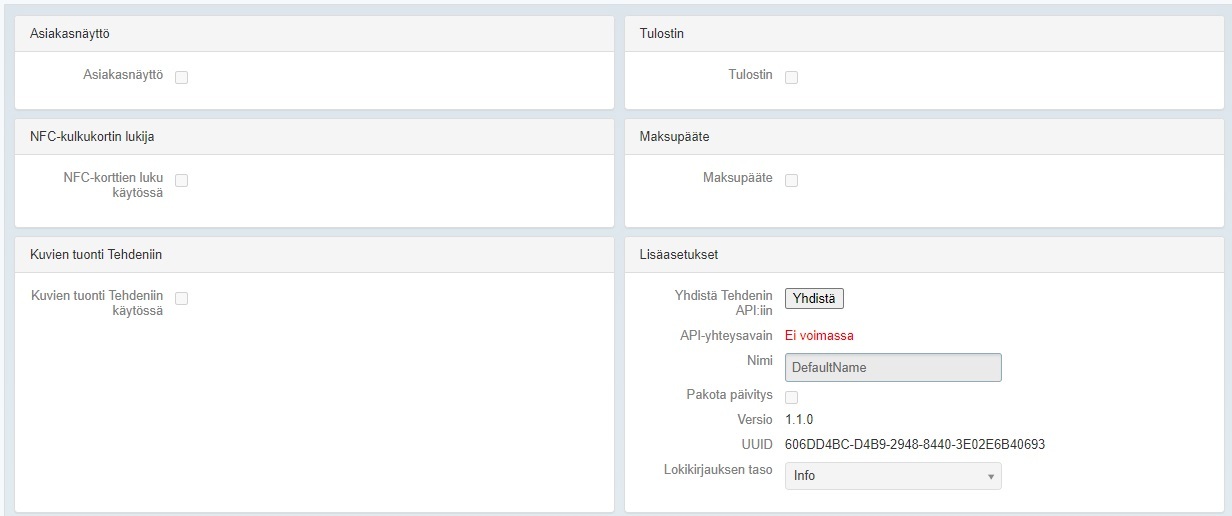Click the red Ei voimassa status text
Viewport: 1232px width, 516px height.
[819, 336]
